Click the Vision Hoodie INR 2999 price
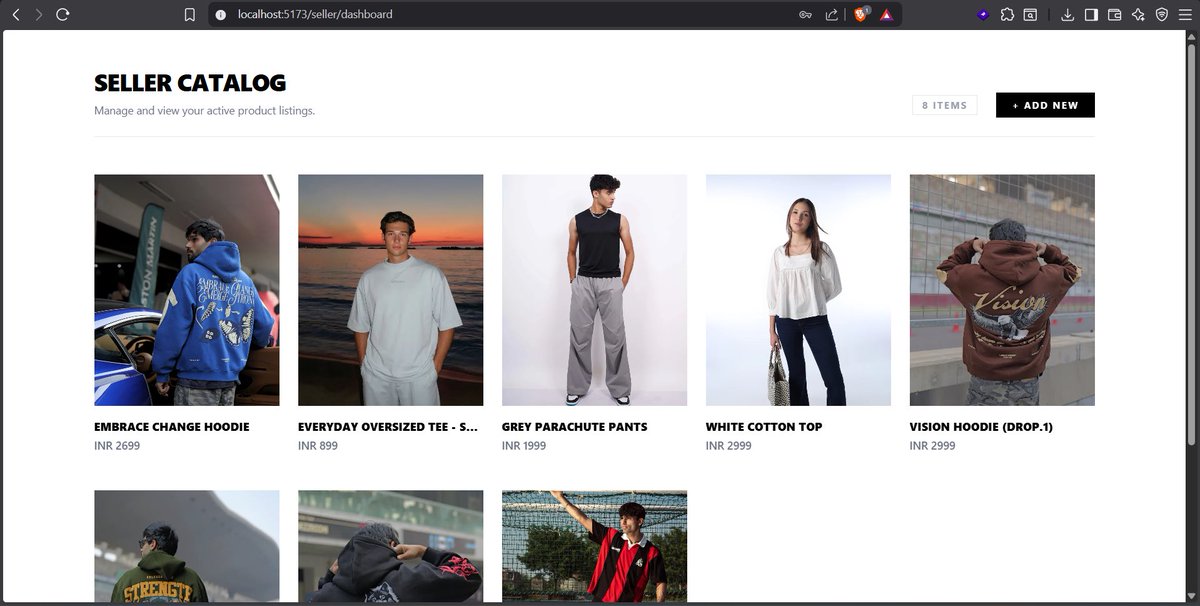The height and width of the screenshot is (606, 1200). 933,446
